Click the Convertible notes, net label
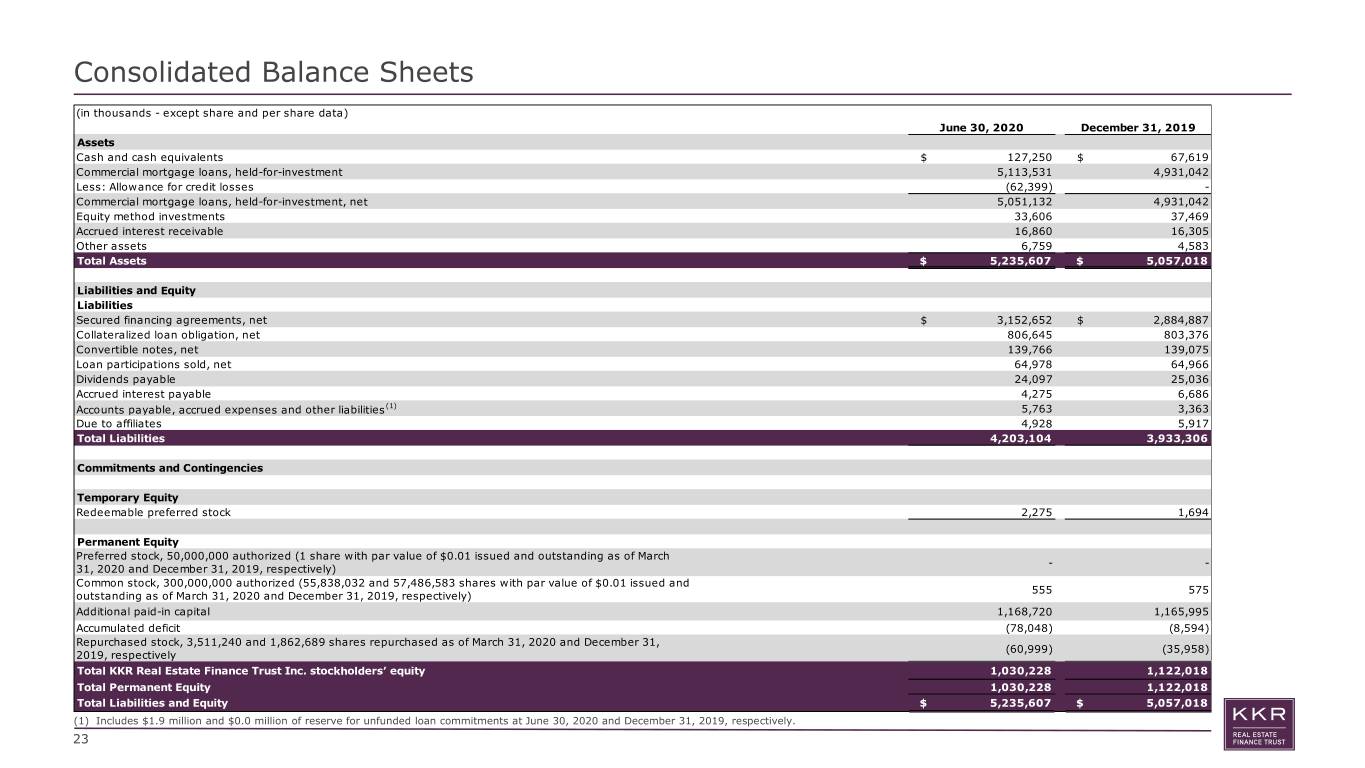The width and height of the screenshot is (1365, 768). click(x=137, y=350)
